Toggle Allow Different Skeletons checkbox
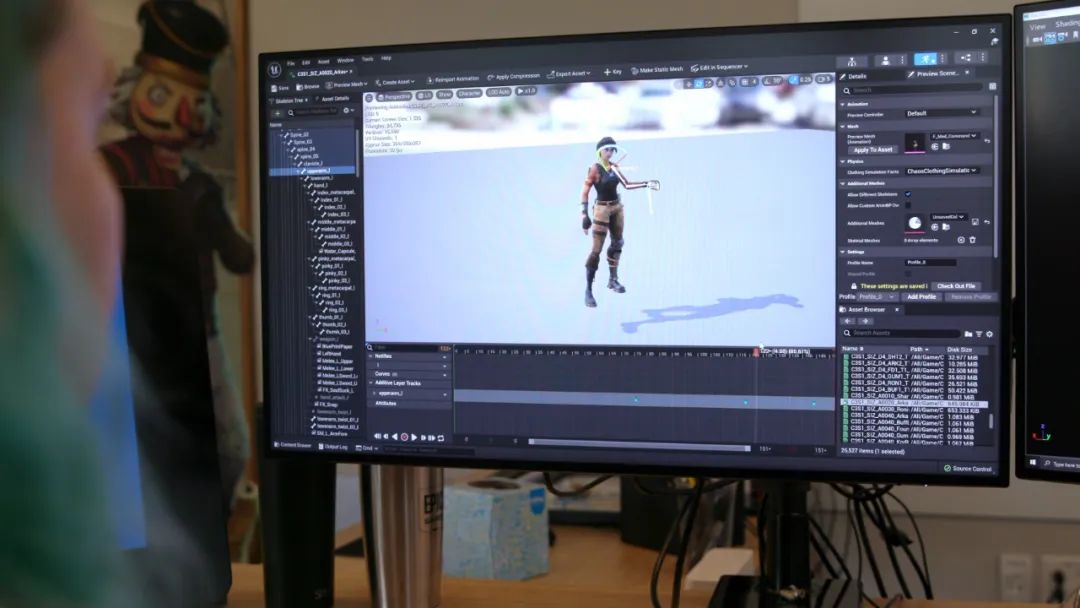 [x=908, y=194]
